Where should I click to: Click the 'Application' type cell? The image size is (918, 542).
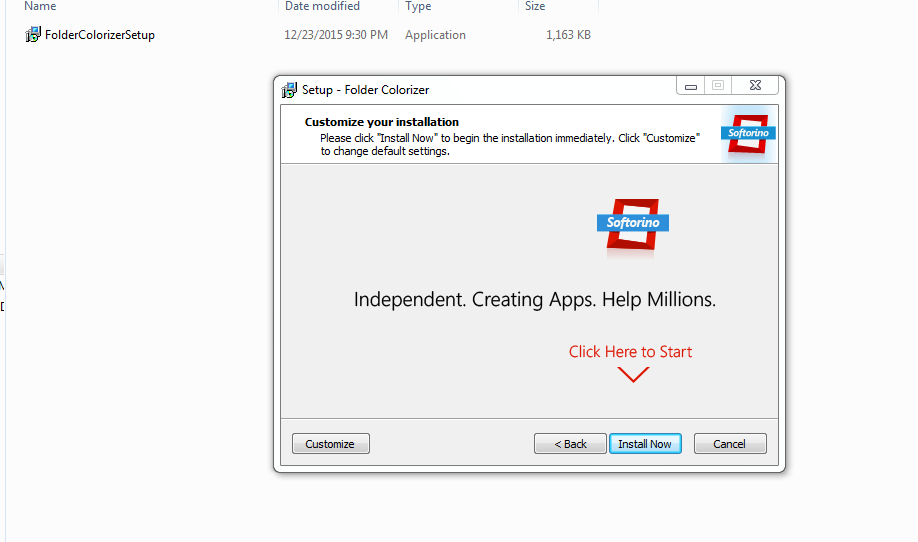pos(435,35)
